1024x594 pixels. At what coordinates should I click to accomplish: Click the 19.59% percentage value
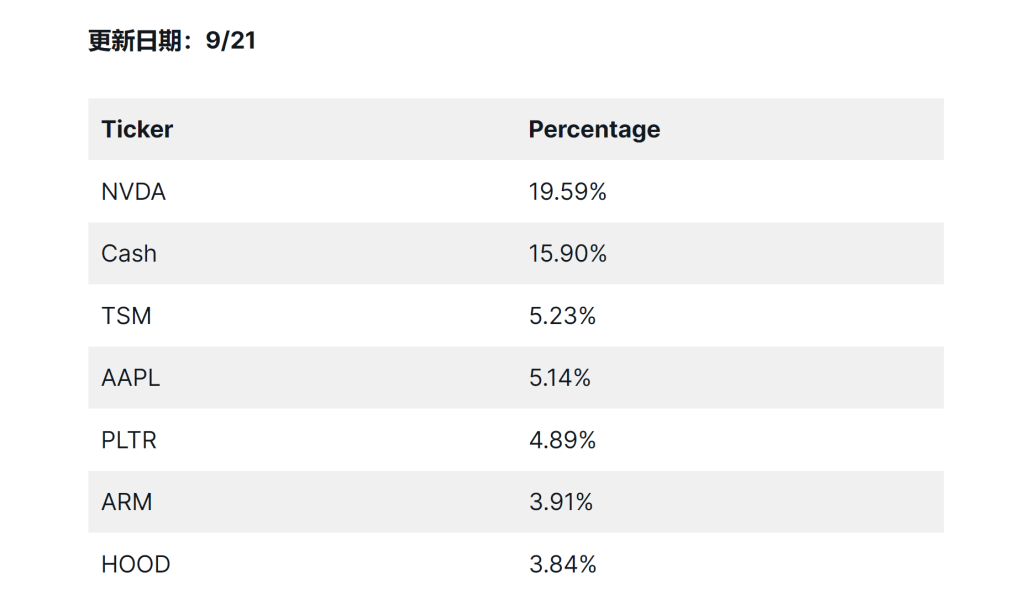point(567,192)
